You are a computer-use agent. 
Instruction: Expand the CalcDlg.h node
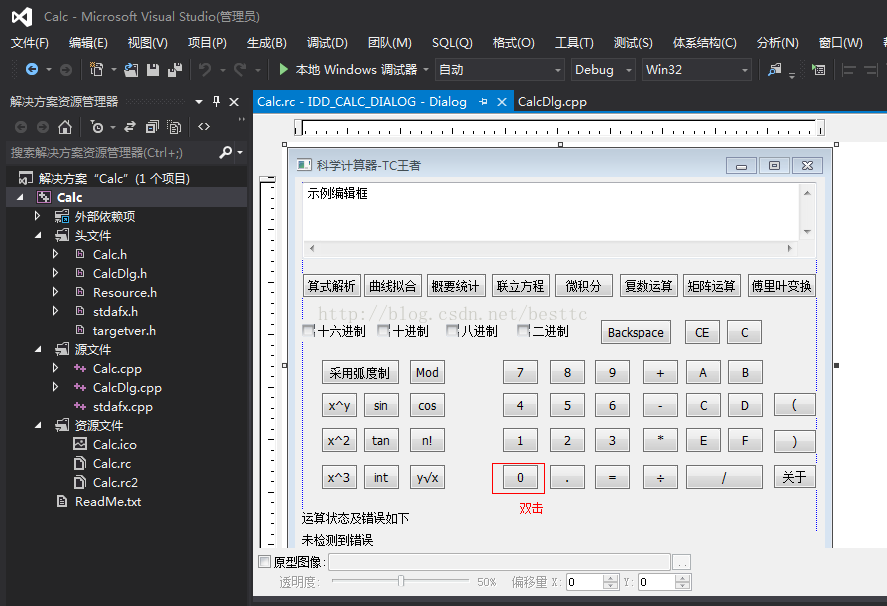(55, 273)
